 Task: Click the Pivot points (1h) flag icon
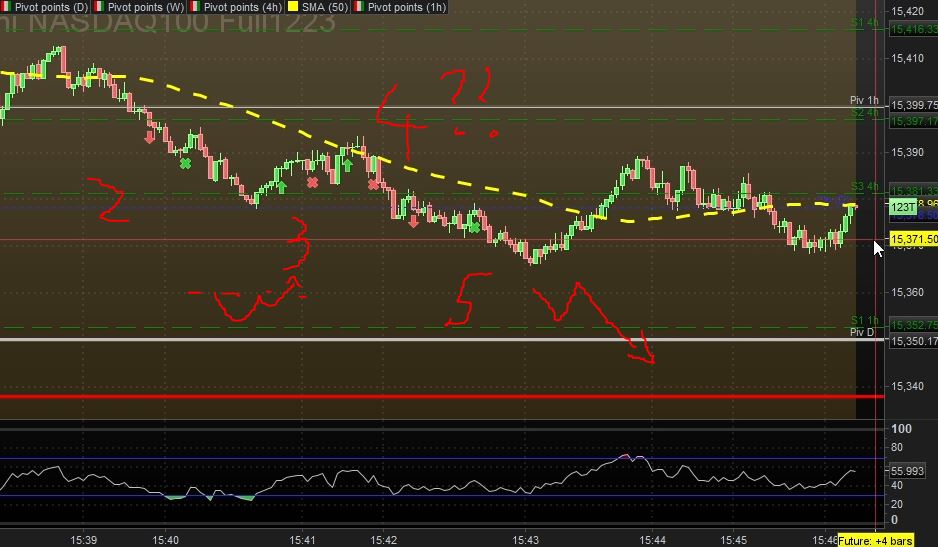coord(359,7)
